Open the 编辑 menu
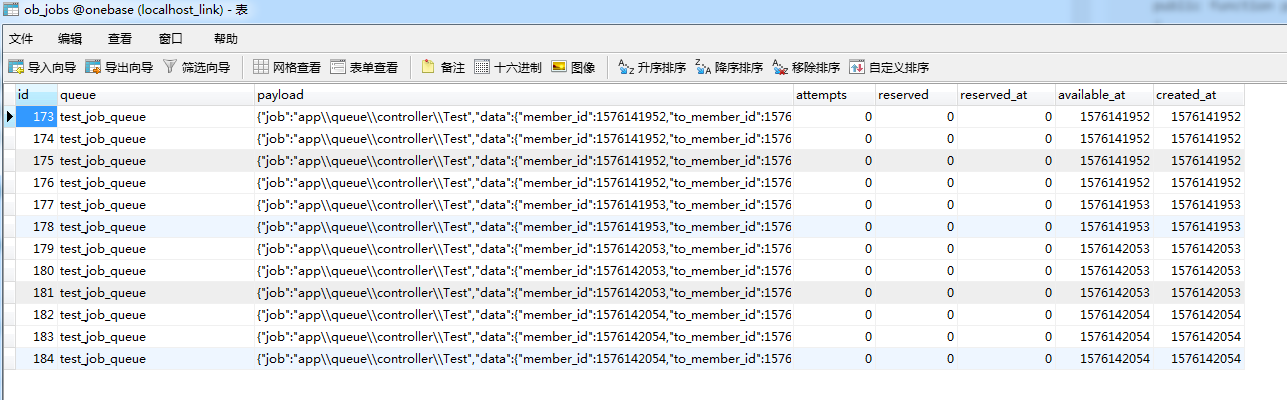This screenshot has width=1287, height=400. [70, 39]
